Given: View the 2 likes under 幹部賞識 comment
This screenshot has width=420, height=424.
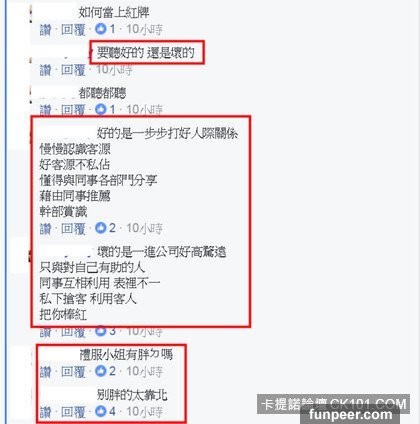Looking at the screenshot, I should coord(105,228).
